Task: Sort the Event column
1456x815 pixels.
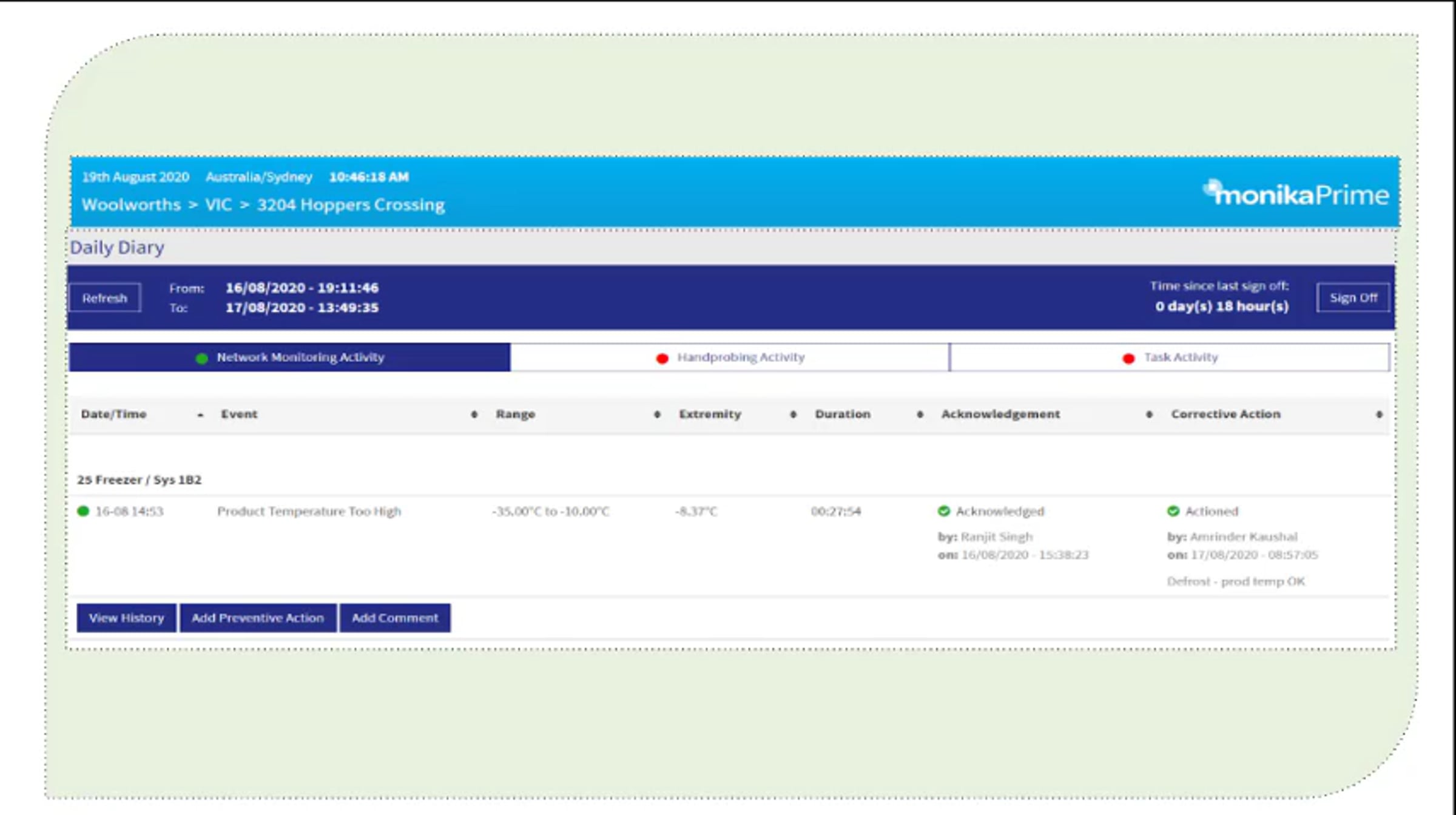Action: pyautogui.click(x=474, y=414)
